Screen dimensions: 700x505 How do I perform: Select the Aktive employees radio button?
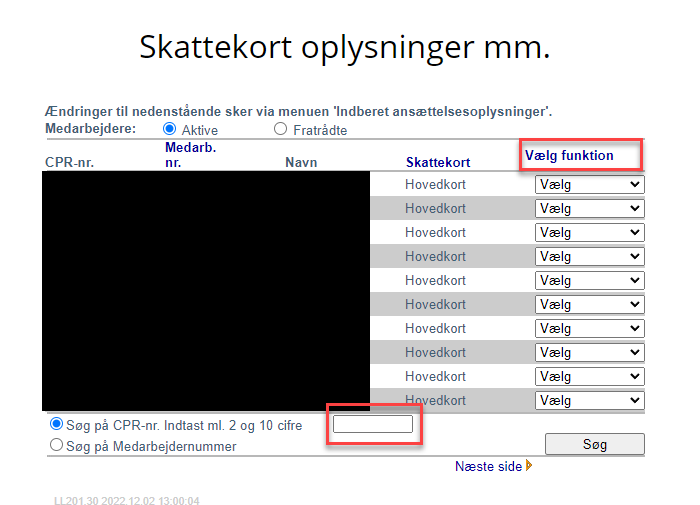(169, 129)
